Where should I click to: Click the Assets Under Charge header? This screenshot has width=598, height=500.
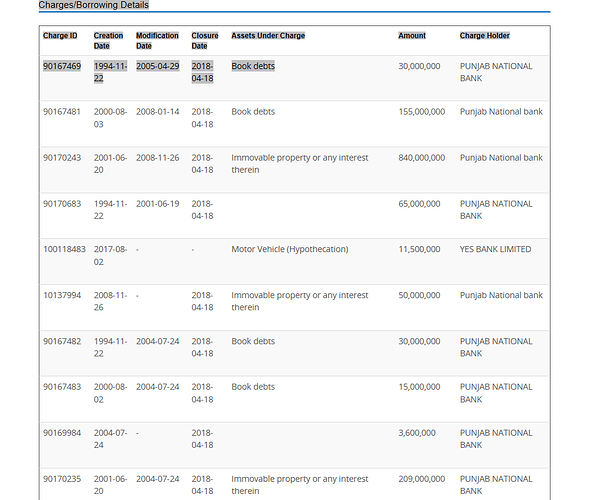pos(268,35)
